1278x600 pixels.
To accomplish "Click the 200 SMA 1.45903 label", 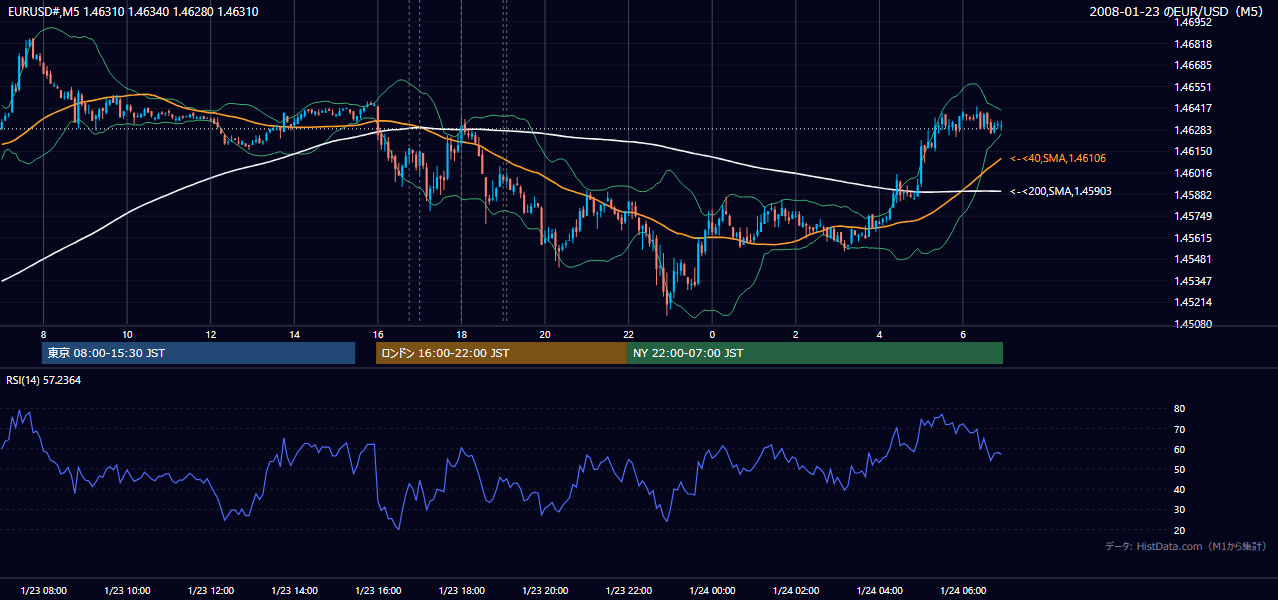I will pos(1061,191).
